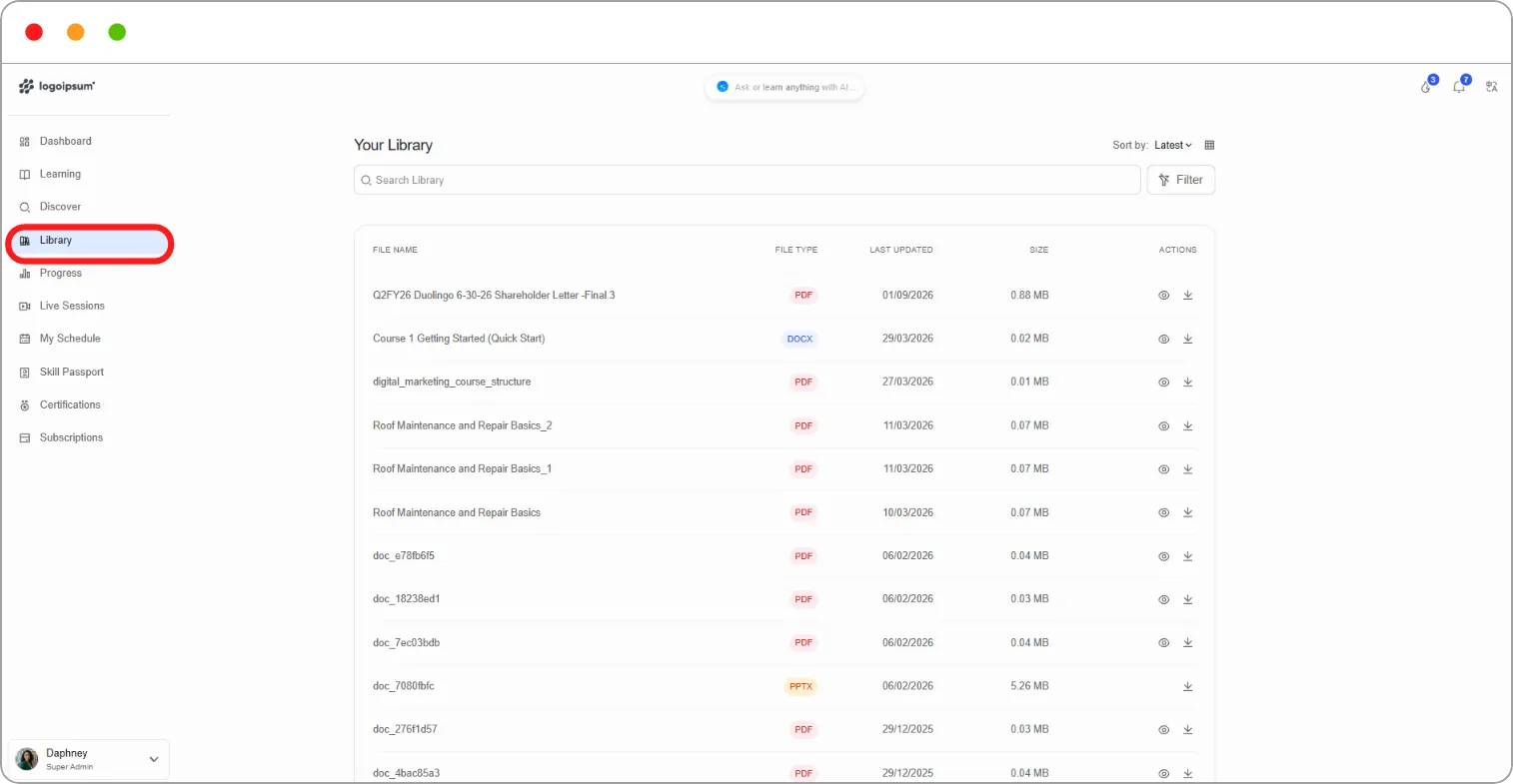The width and height of the screenshot is (1513, 784).
Task: Click the 0.88 MB size cell
Action: coord(1029,296)
